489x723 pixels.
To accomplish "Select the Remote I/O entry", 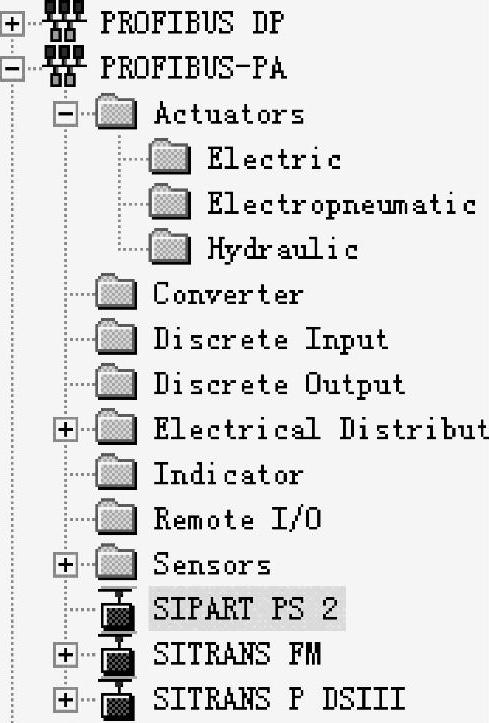I will (237, 519).
